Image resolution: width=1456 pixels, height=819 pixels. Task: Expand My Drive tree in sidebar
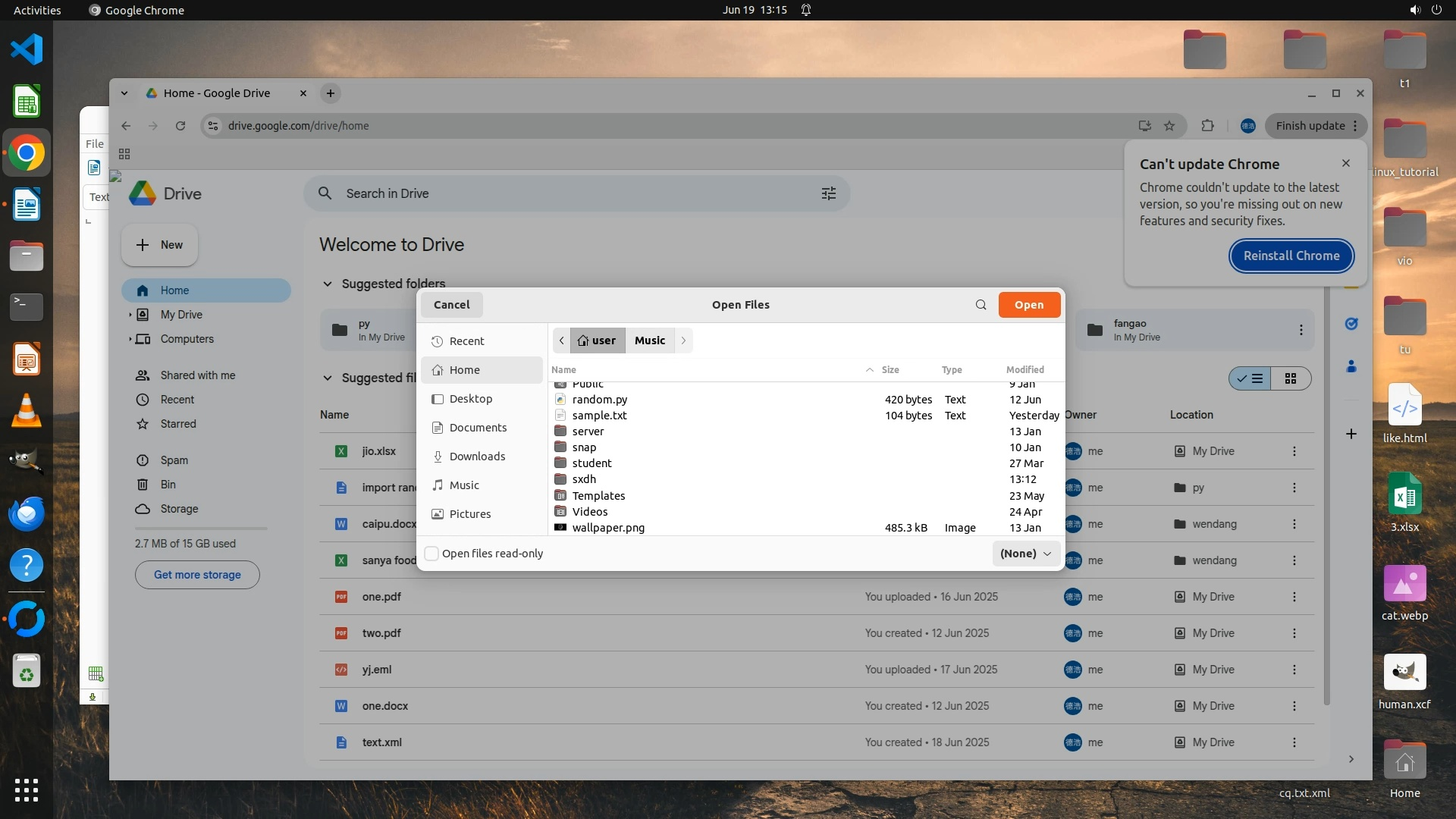tap(130, 315)
